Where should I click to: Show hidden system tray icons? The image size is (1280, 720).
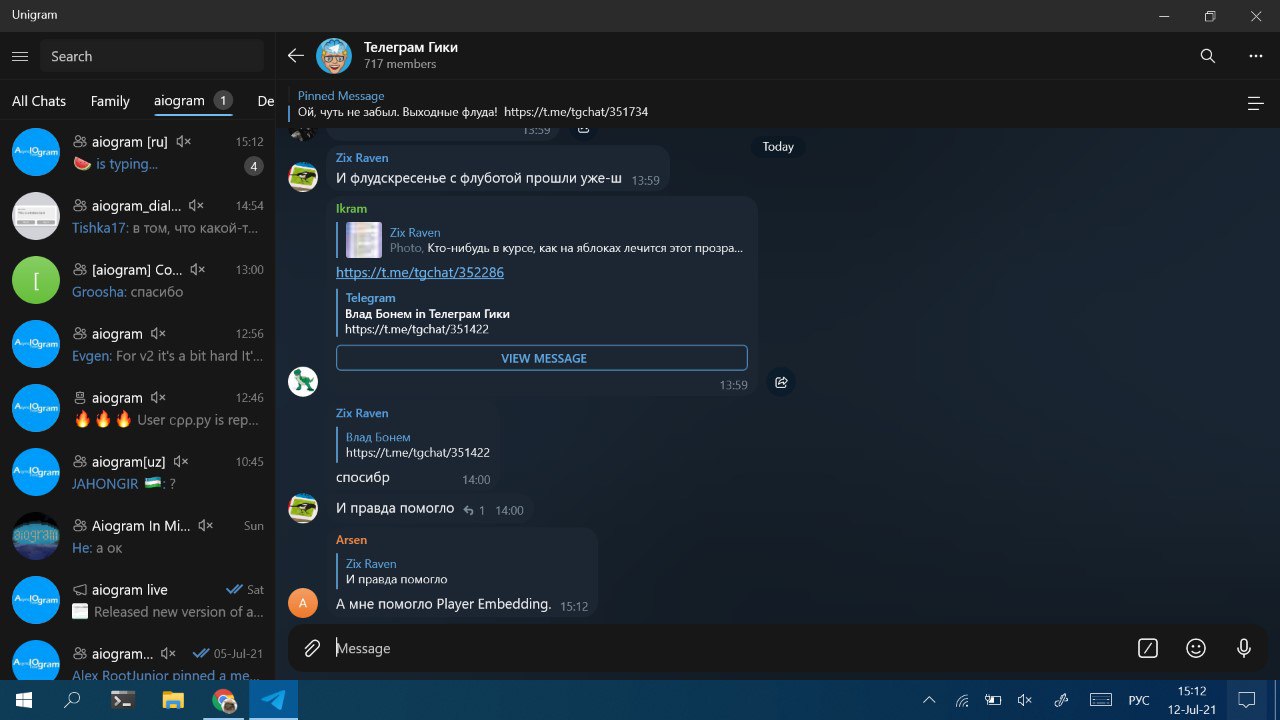[x=929, y=700]
